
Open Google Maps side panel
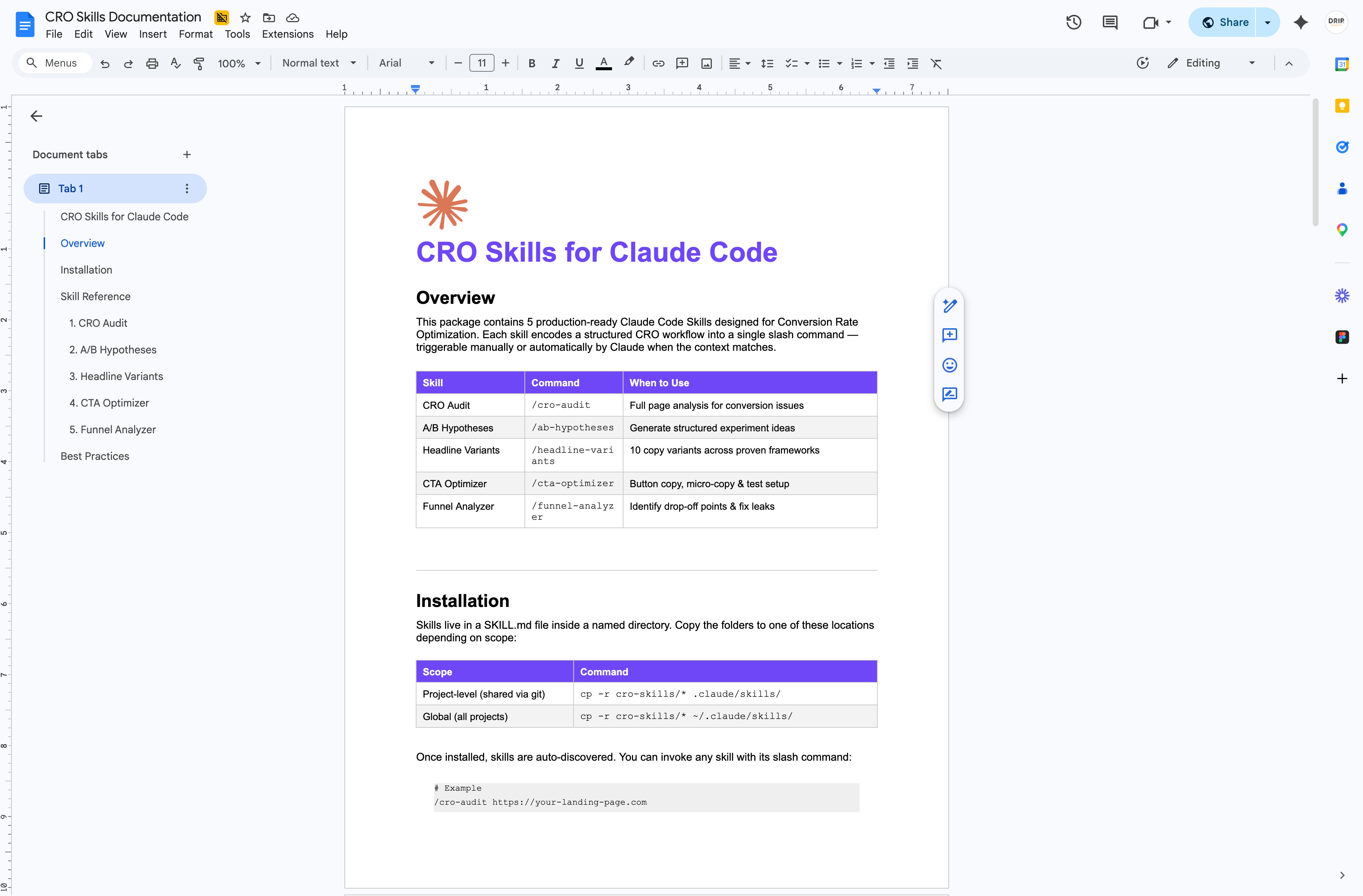1342,230
